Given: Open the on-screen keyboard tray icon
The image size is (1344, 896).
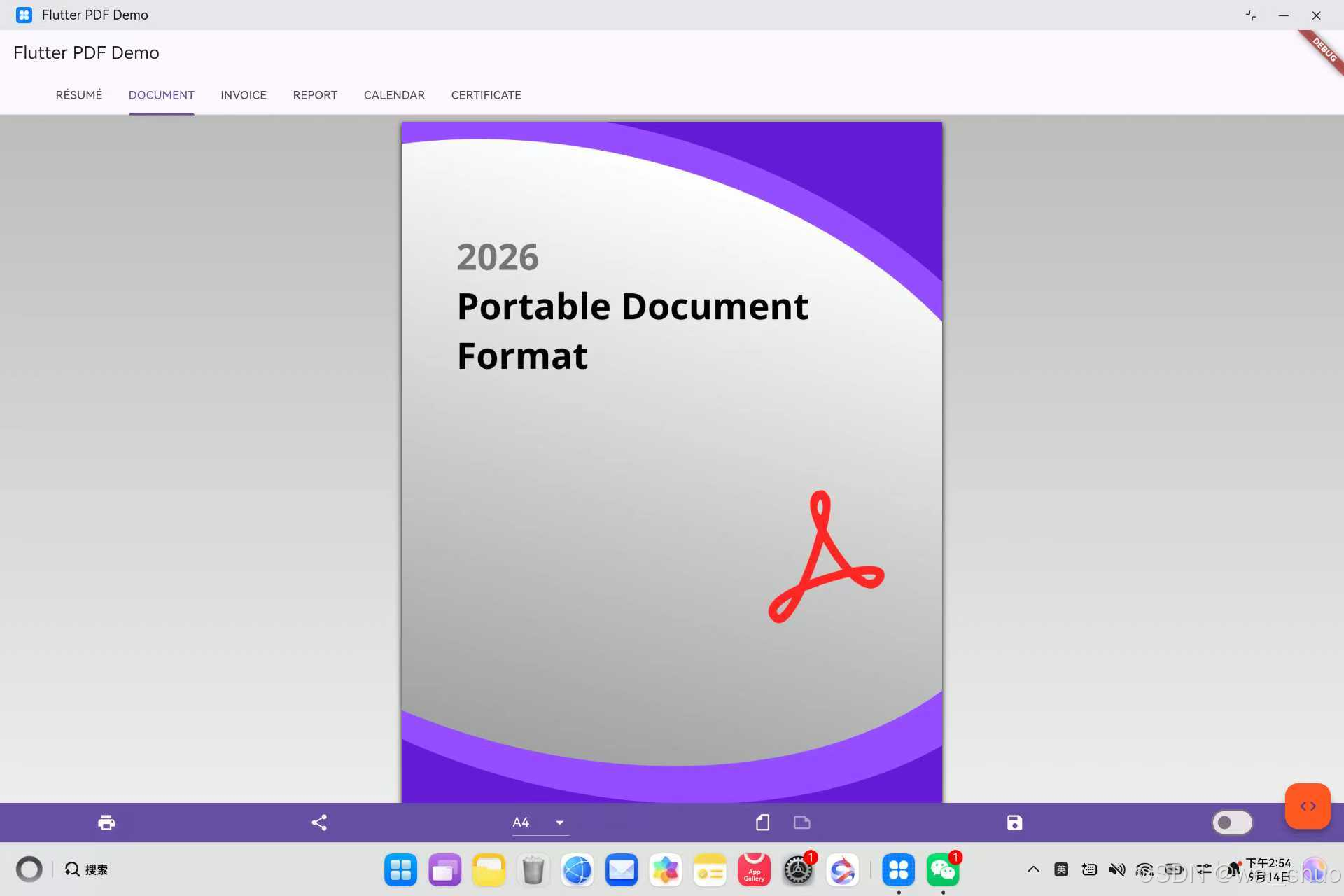Looking at the screenshot, I should coord(1089,869).
